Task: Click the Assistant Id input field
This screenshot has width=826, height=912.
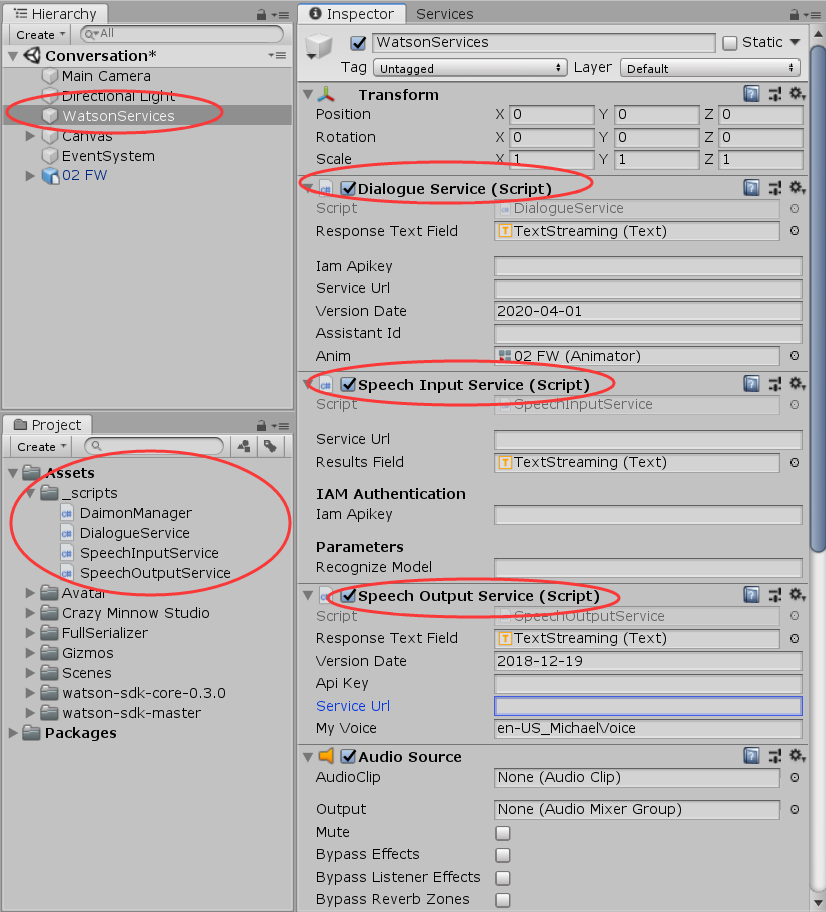Action: (648, 334)
